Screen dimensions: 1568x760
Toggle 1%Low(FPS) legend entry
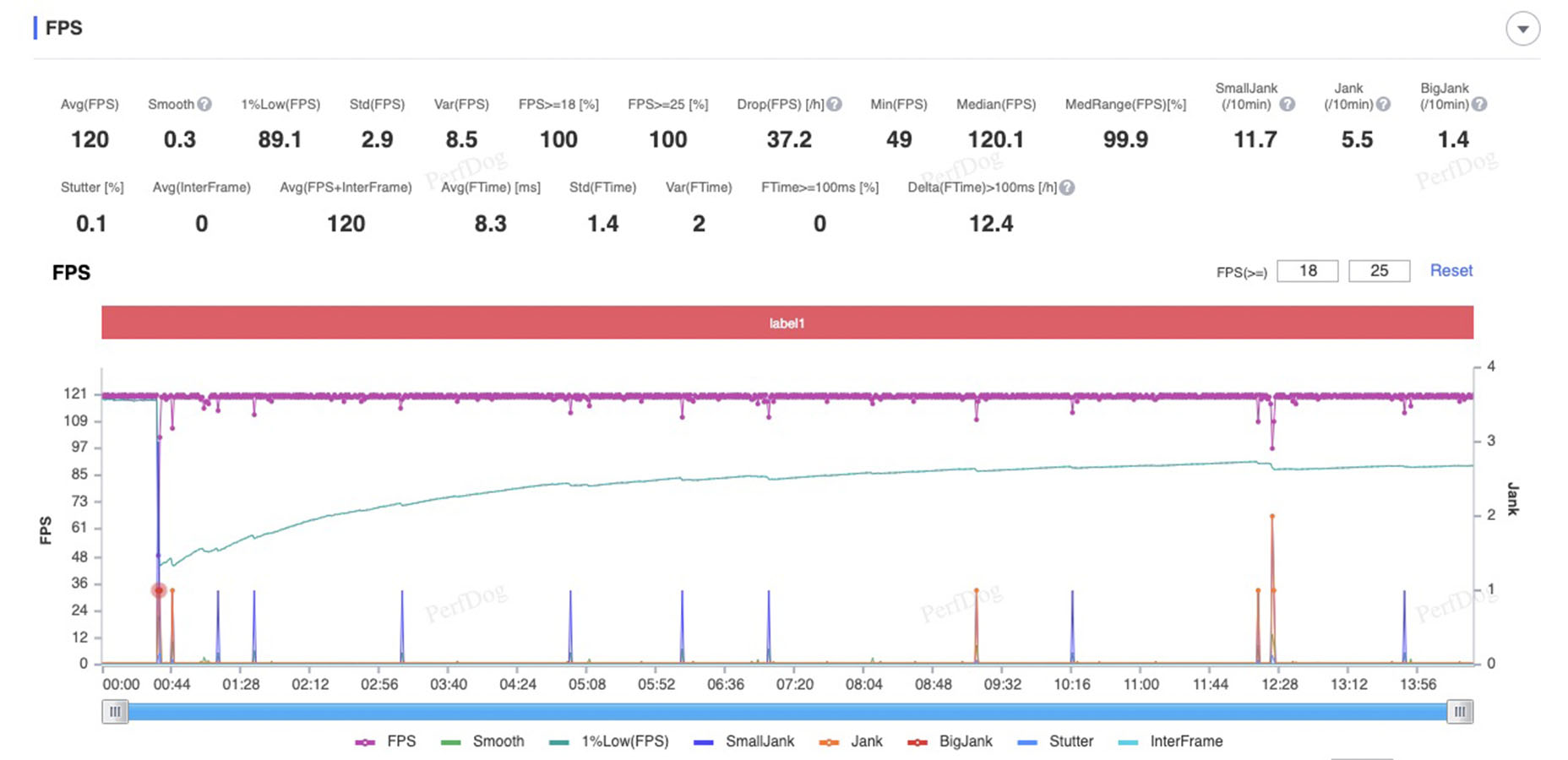[608, 741]
